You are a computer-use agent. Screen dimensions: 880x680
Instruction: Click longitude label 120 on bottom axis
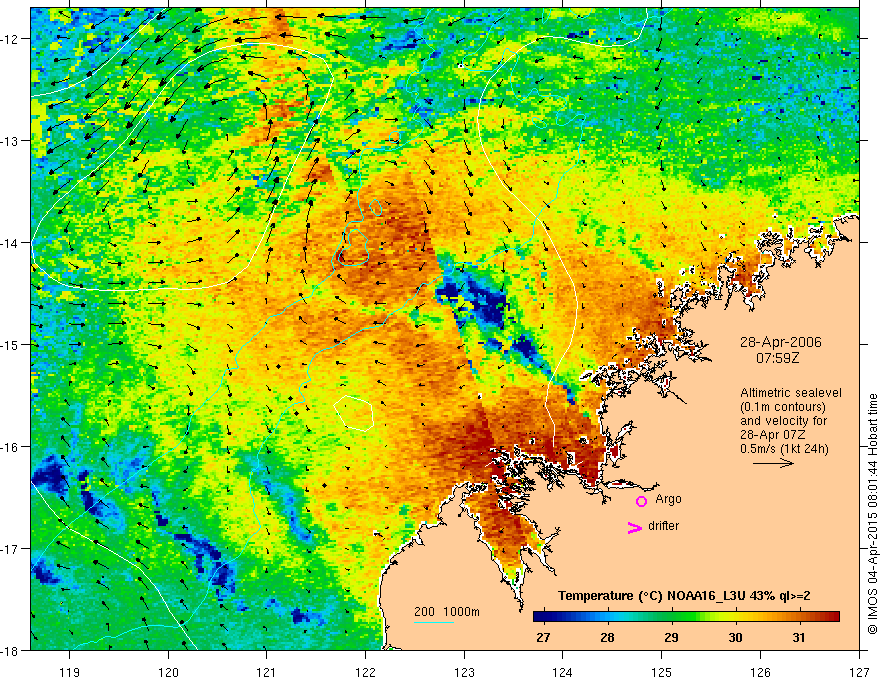168,672
